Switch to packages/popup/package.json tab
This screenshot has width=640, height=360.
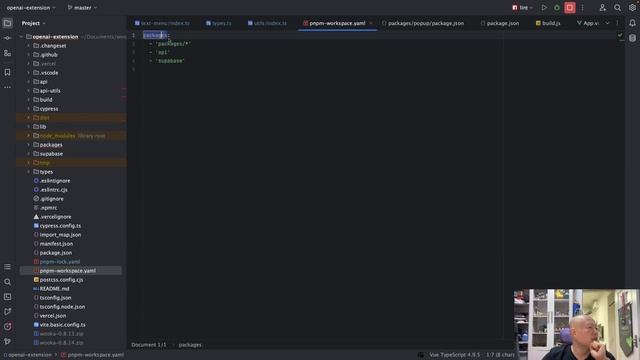coord(423,23)
